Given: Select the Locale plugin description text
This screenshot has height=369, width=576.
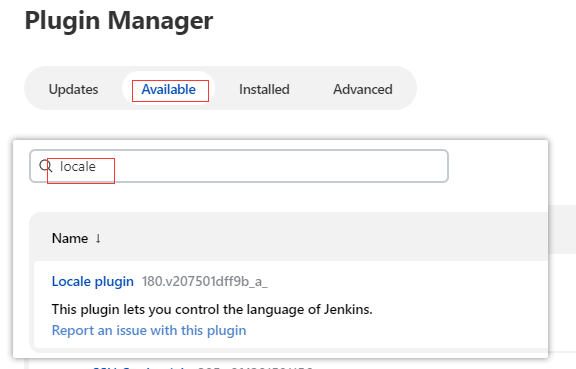Looking at the screenshot, I should click(x=212, y=309).
